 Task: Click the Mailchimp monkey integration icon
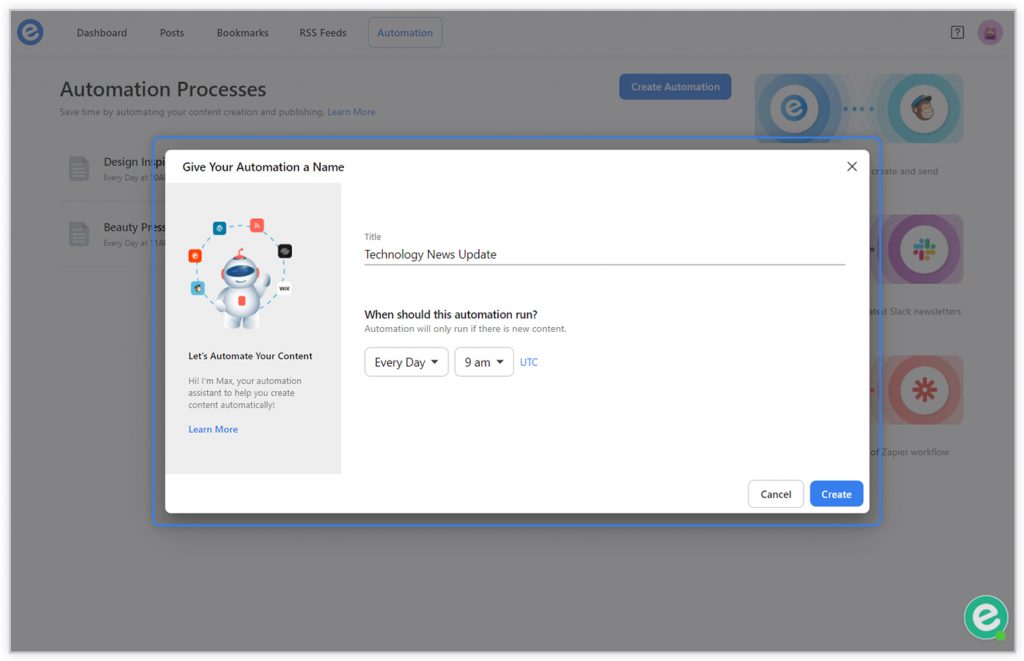click(x=923, y=108)
